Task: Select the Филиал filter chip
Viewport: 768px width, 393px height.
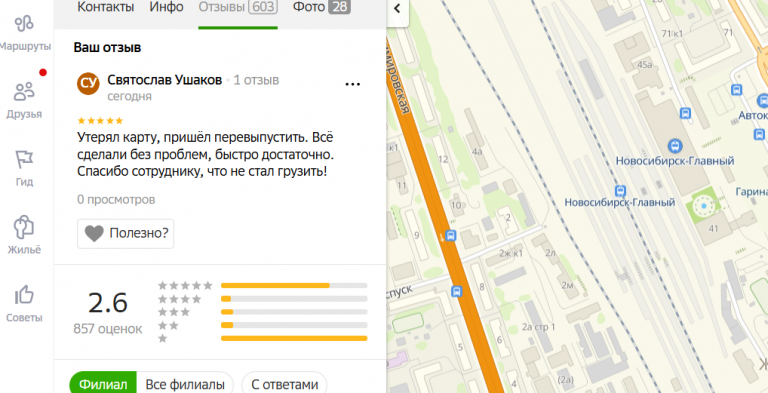Action: click(103, 384)
